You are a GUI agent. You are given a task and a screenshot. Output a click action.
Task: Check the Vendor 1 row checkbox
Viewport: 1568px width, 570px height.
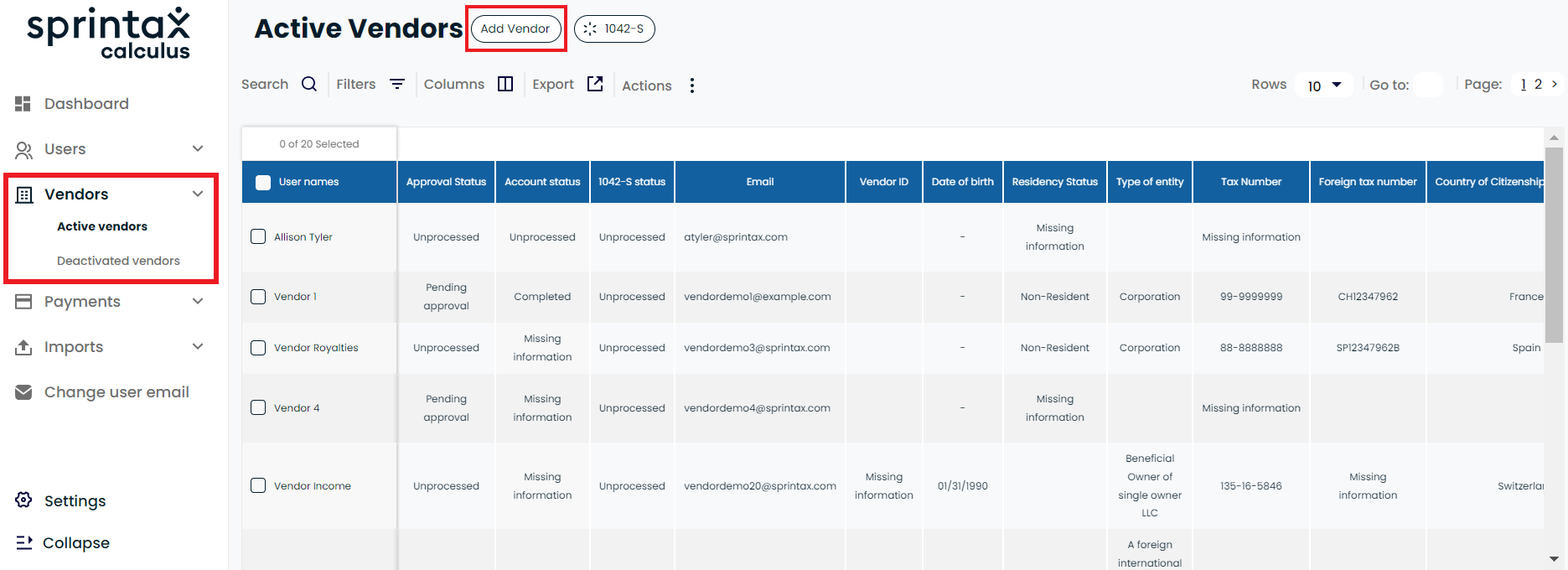tap(258, 297)
